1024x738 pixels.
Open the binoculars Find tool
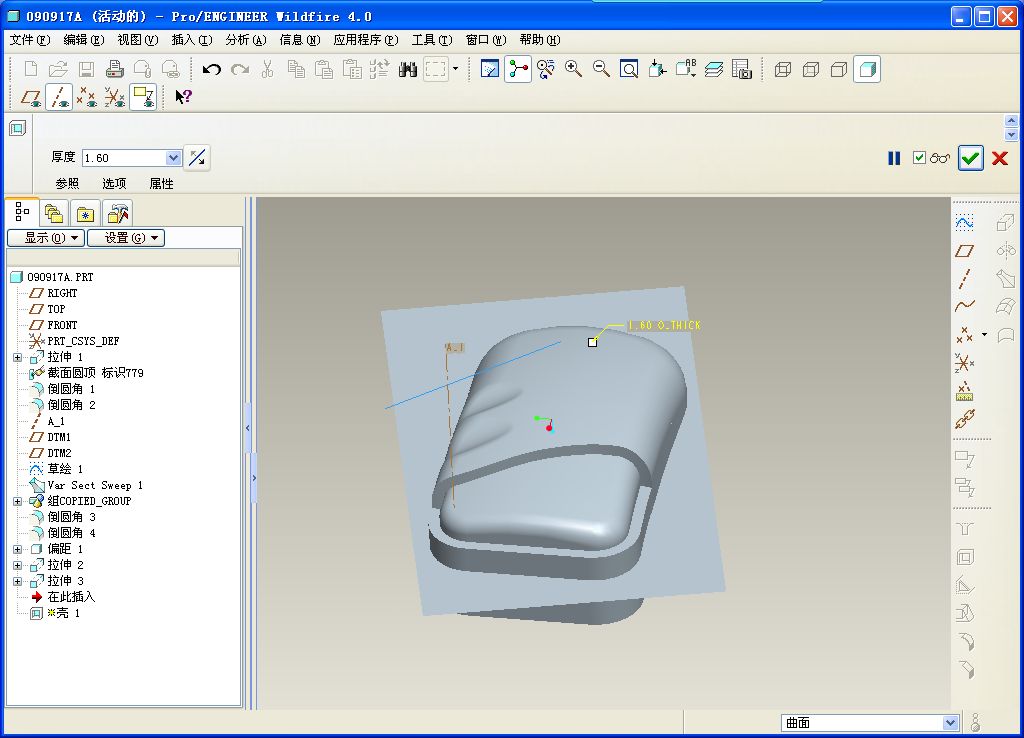point(408,69)
